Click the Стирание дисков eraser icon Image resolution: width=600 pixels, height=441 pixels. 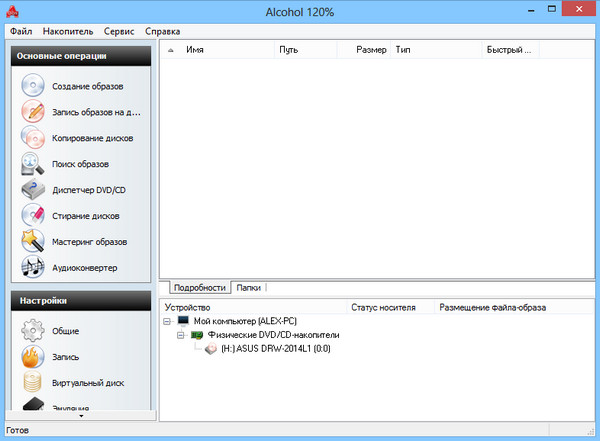click(34, 216)
